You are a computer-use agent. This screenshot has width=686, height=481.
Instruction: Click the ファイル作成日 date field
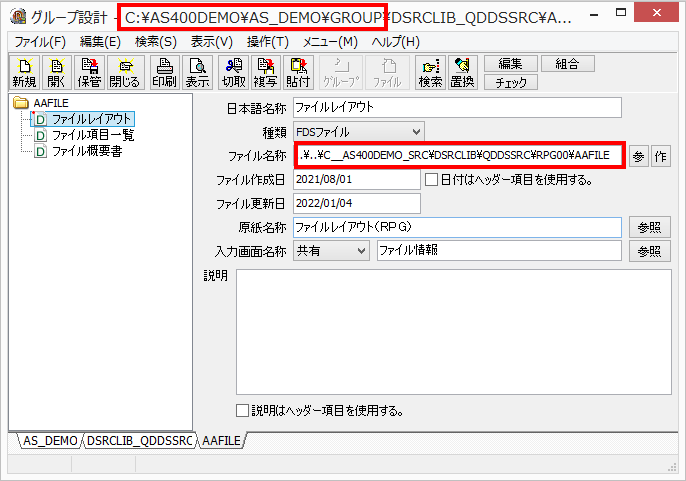[357, 179]
